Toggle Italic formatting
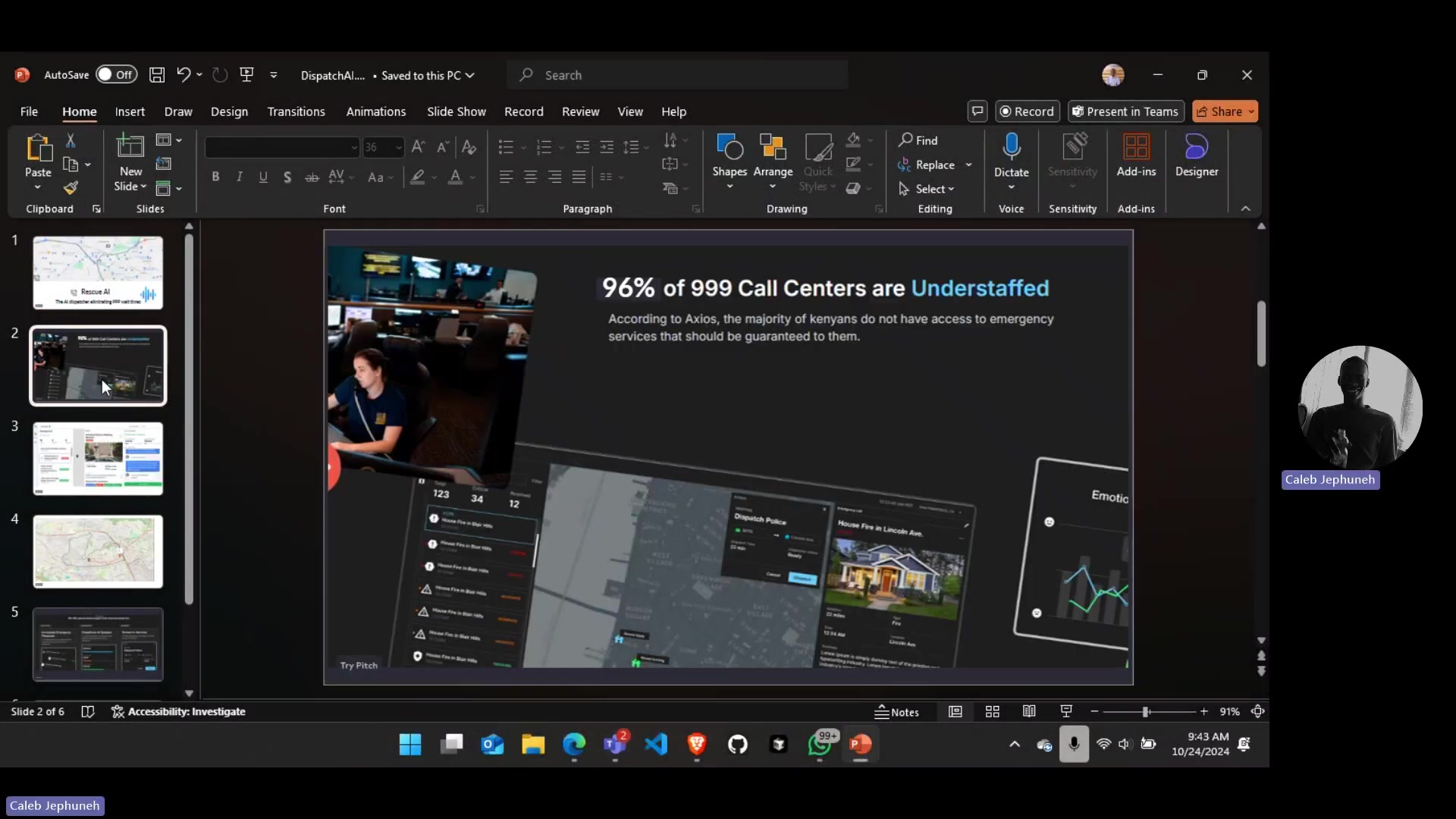This screenshot has width=1456, height=819. [x=240, y=177]
